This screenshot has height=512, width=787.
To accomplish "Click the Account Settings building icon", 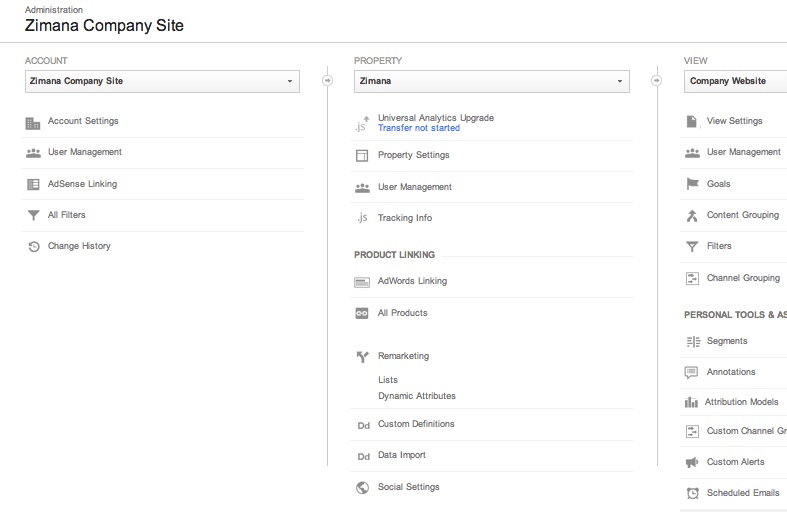I will 33,123.
